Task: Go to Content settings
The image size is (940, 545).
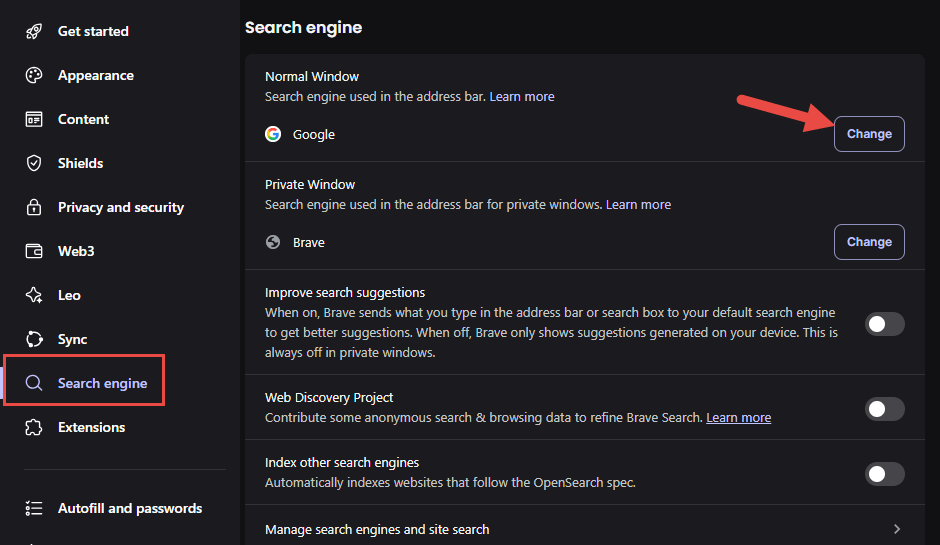Action: [x=83, y=119]
